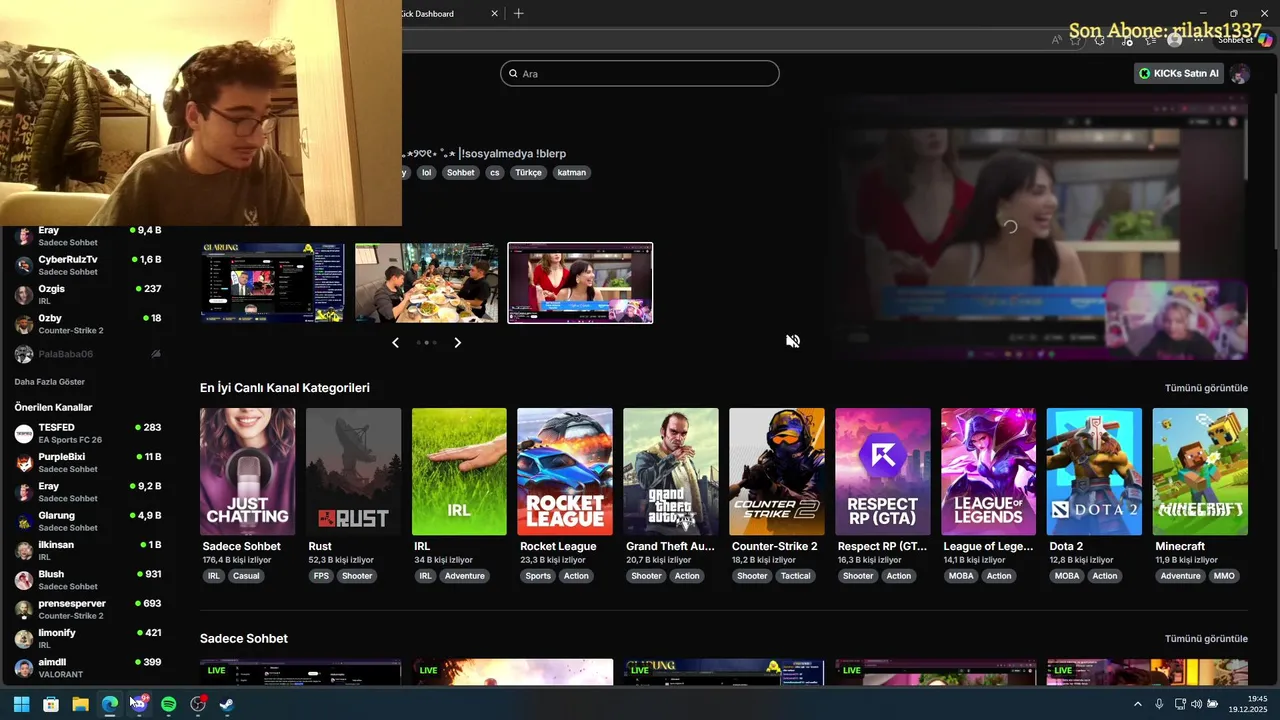Show hidden system tray icons chevron
Screen dimensions: 1280x720
click(x=1137, y=704)
